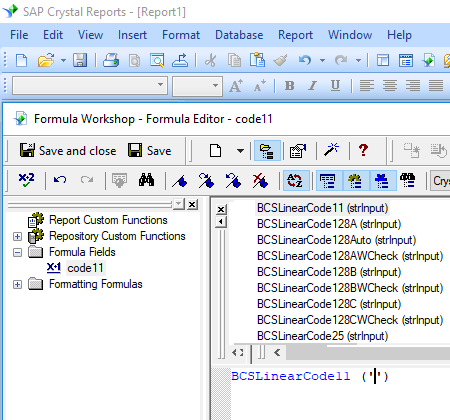Open Print Preview in the main toolbar
This screenshot has width=450, height=420.
tap(157, 60)
